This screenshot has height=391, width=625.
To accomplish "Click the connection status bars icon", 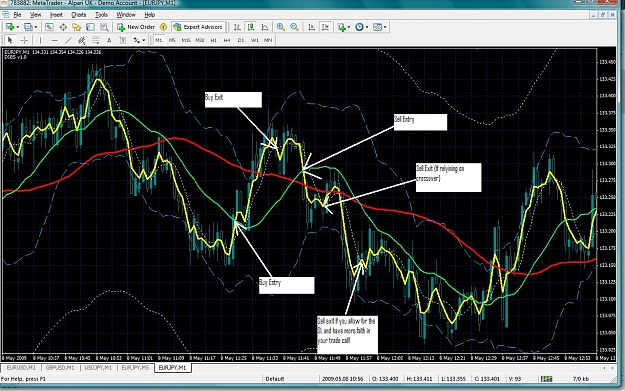I will (546, 379).
